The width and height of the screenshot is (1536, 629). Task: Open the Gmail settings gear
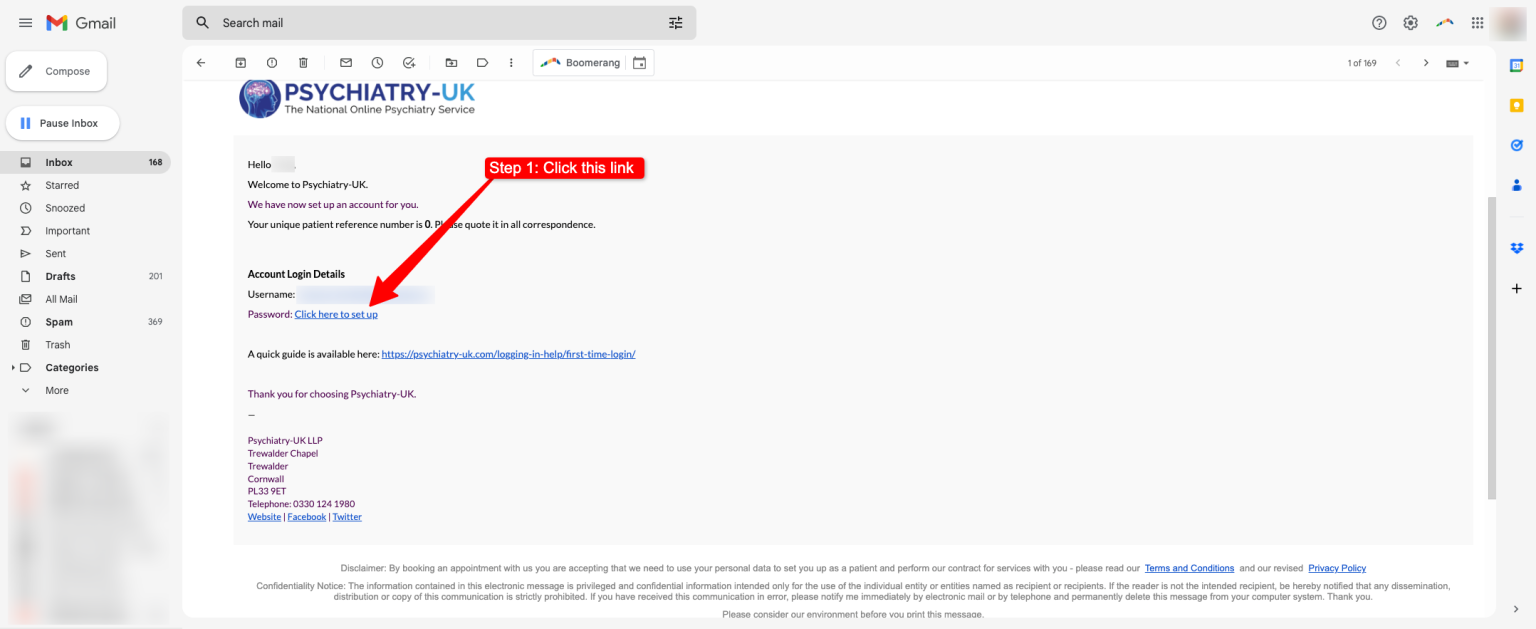[1410, 23]
